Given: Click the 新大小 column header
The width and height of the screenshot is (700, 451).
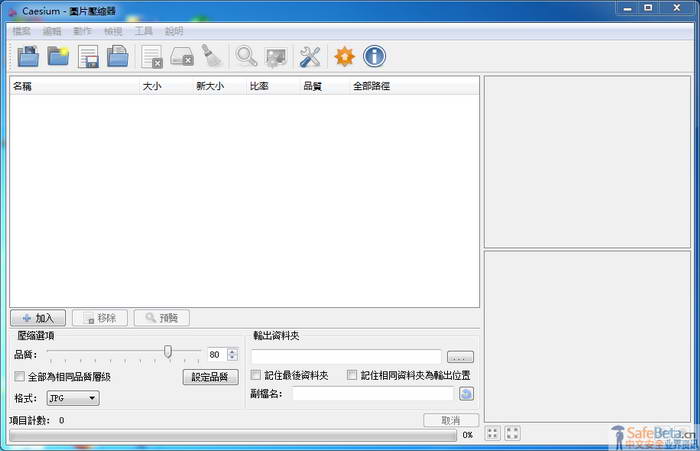Looking at the screenshot, I should tap(219, 86).
